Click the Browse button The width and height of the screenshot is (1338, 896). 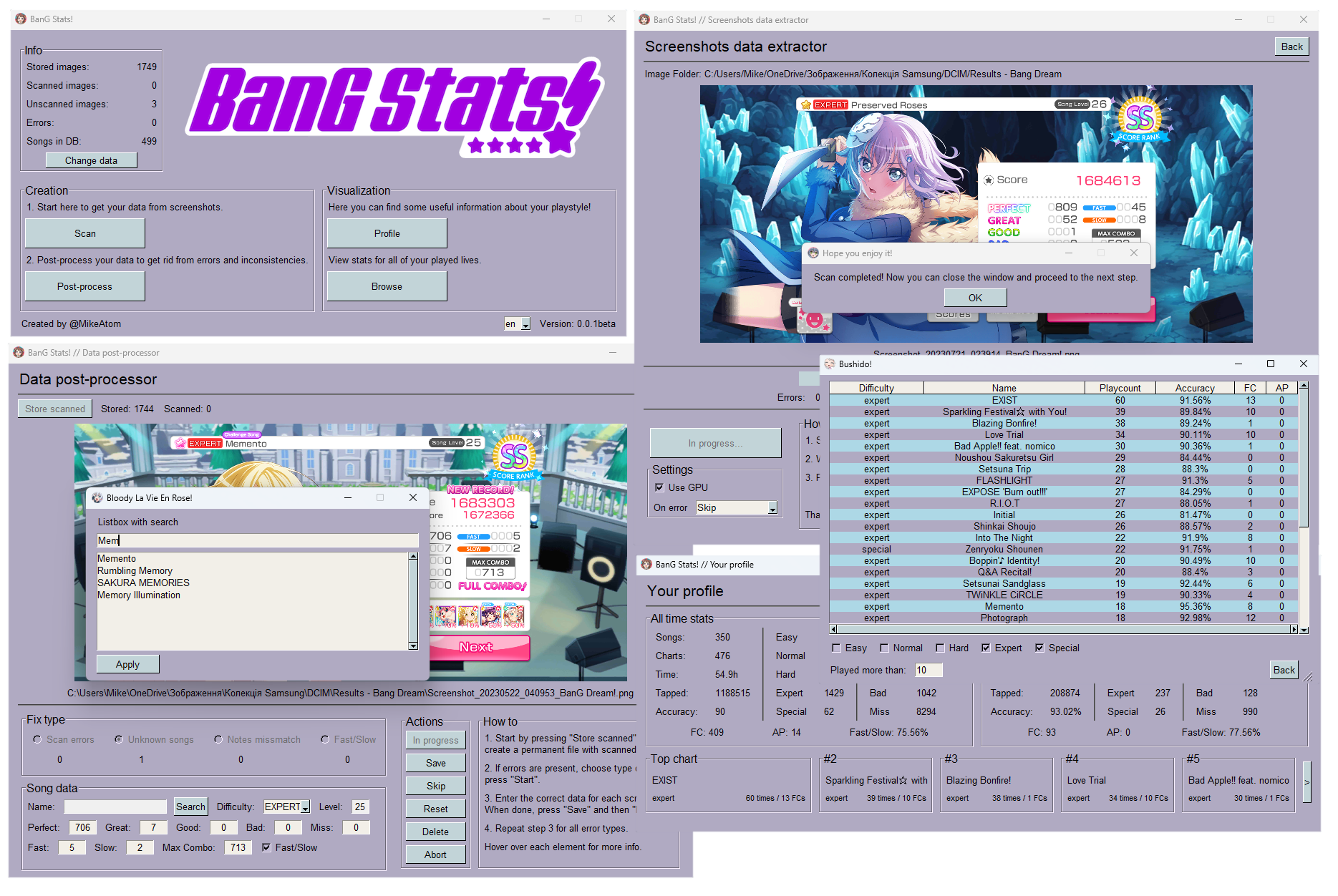tap(387, 287)
